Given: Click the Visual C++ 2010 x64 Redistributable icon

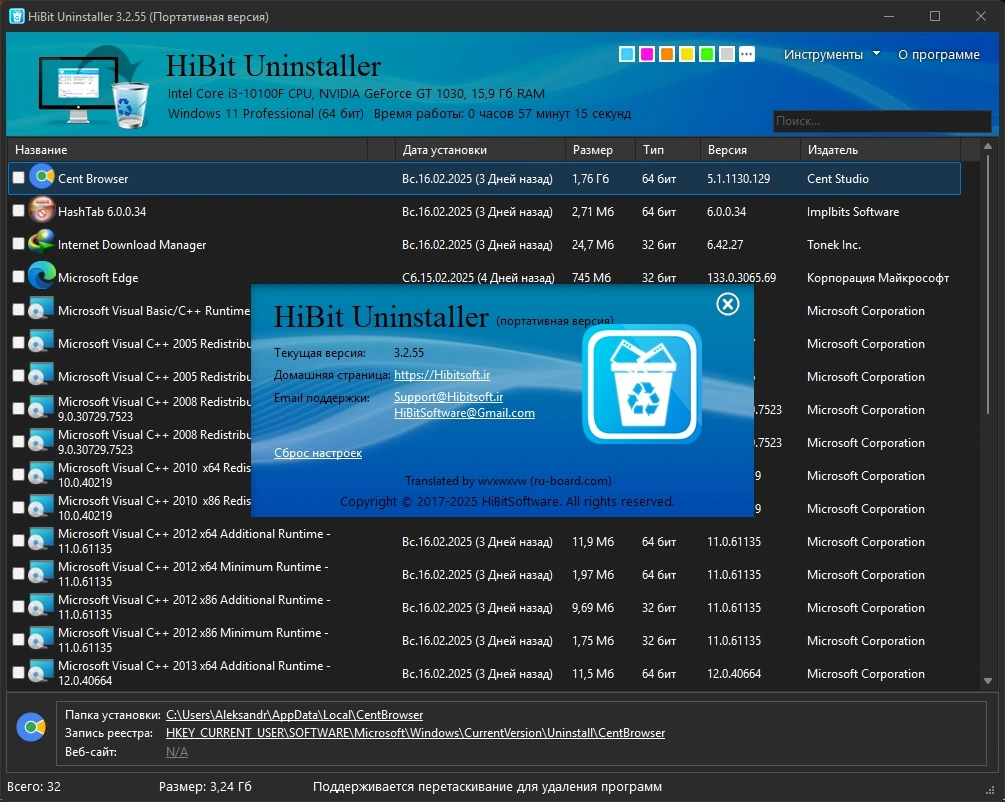Looking at the screenshot, I should coord(42,474).
